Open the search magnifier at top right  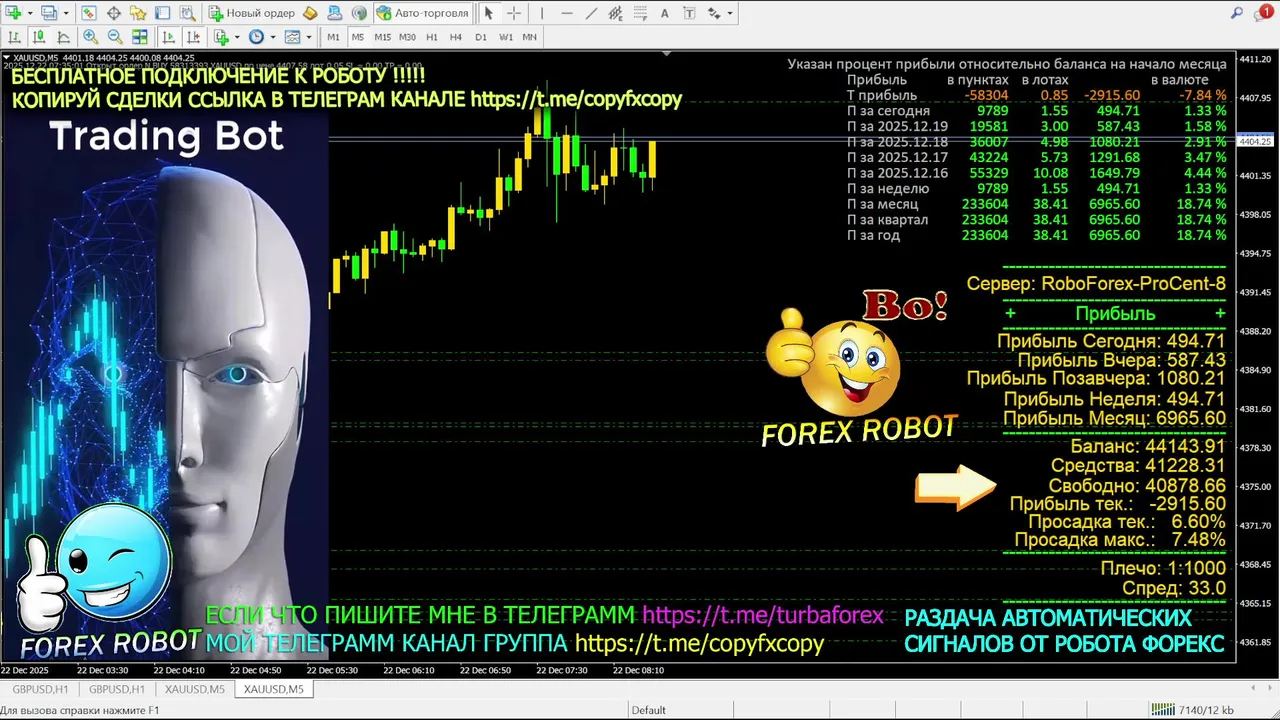(x=1237, y=13)
